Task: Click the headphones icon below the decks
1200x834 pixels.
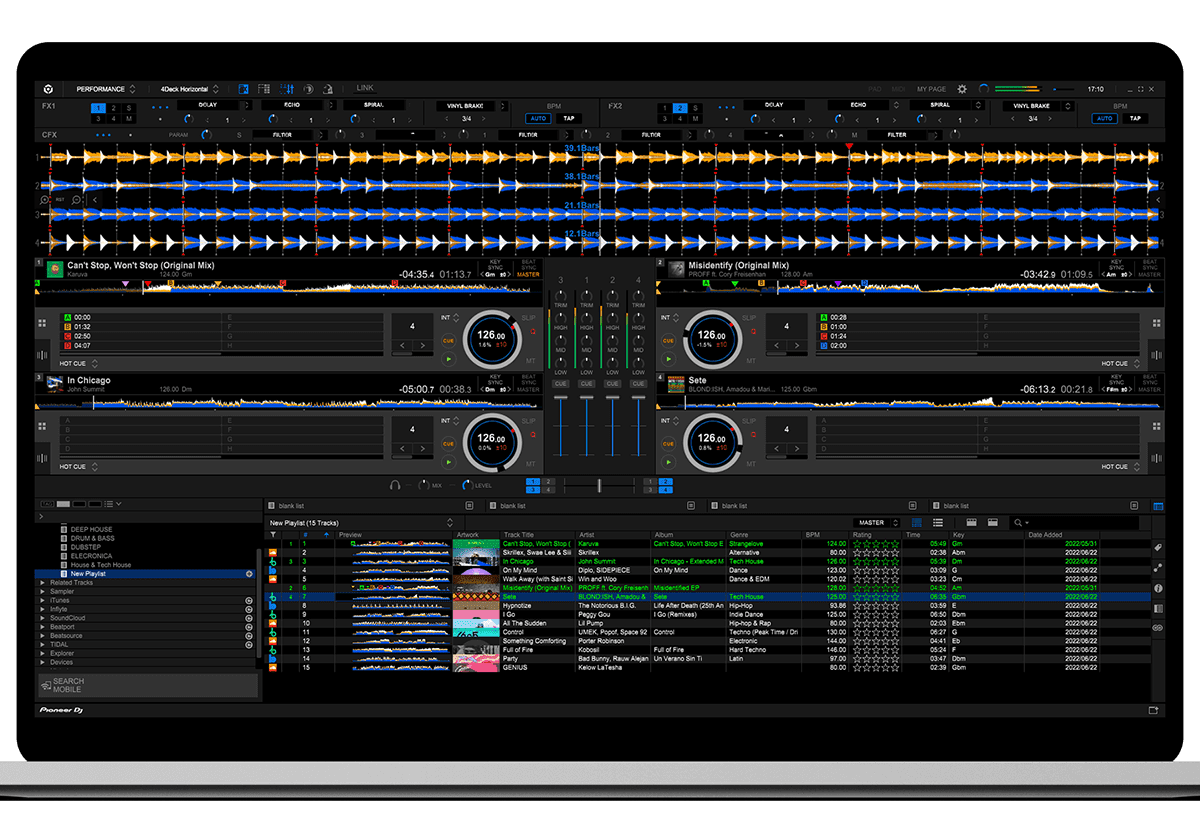Action: tap(395, 485)
